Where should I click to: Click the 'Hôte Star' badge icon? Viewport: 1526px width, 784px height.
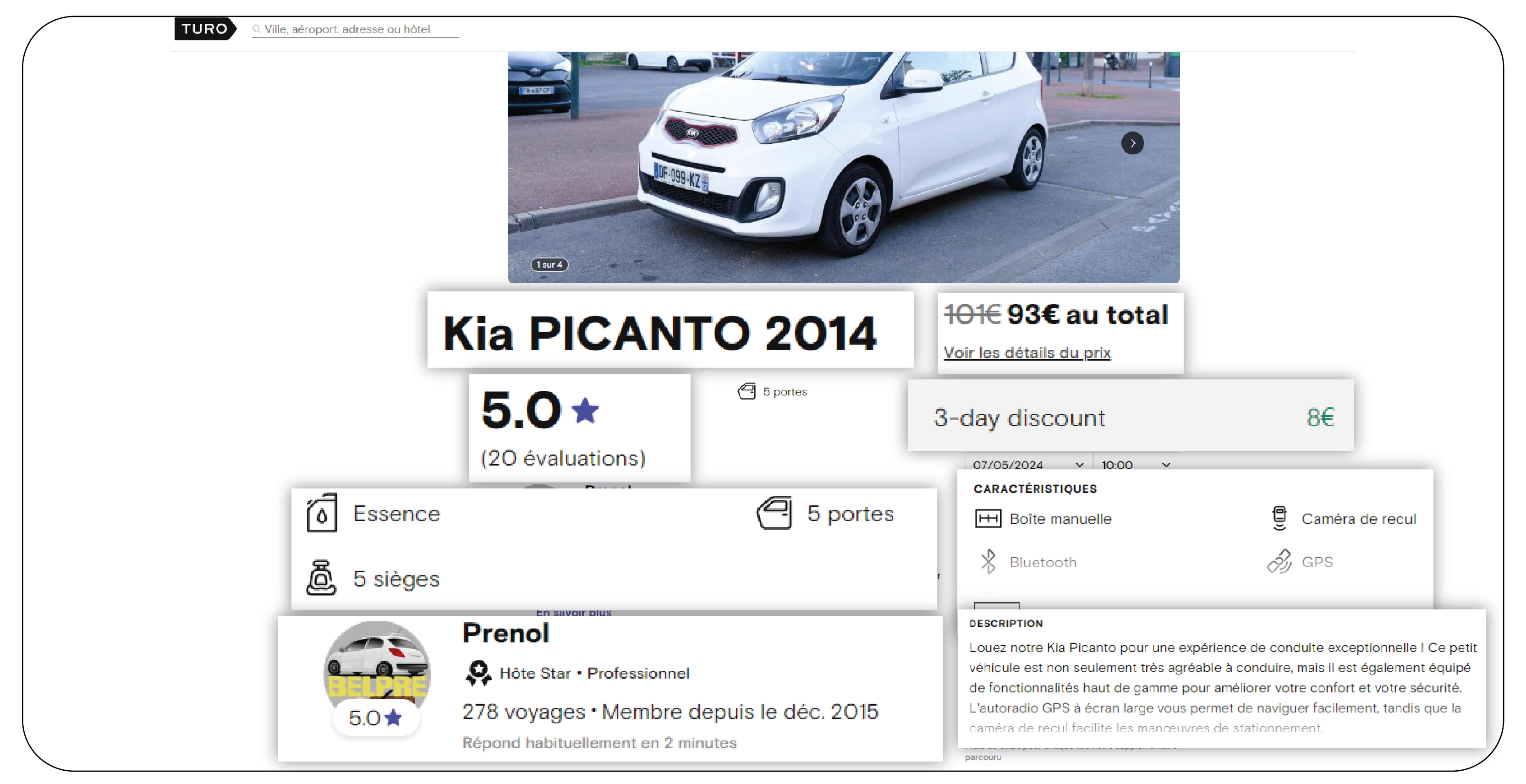click(x=478, y=673)
